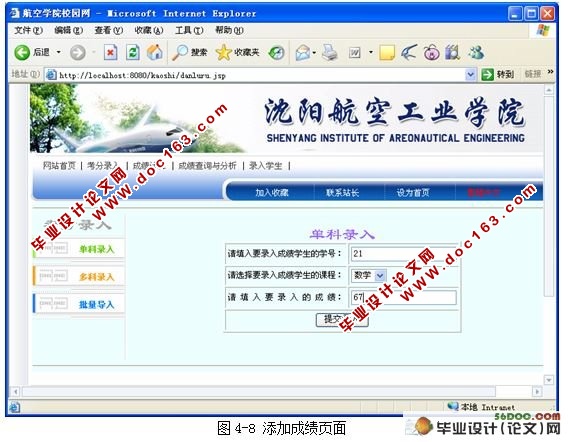Click the 联系站长 banner link
The height and width of the screenshot is (442, 569).
[x=342, y=192]
